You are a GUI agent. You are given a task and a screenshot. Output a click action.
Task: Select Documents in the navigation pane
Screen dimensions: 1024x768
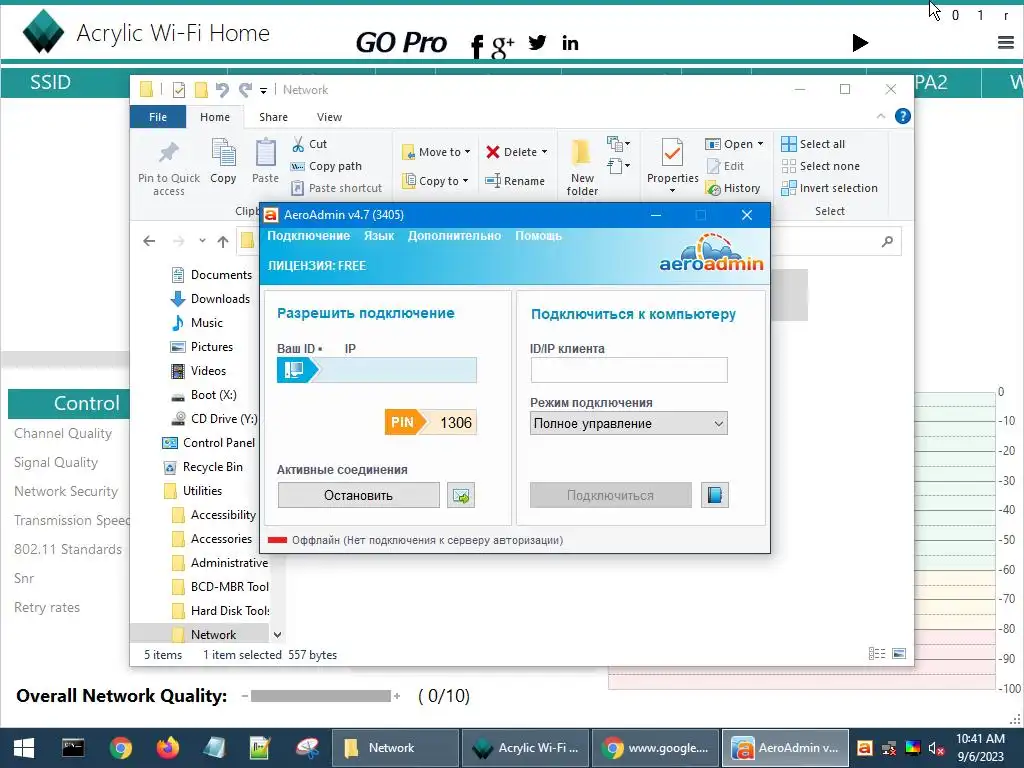click(211, 275)
